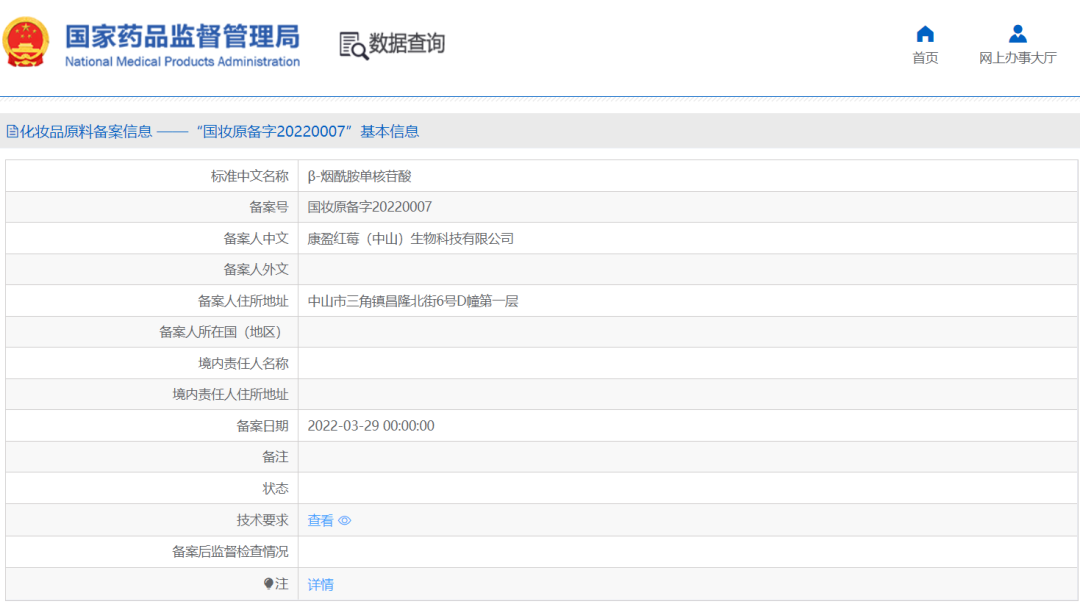This screenshot has height=604, width=1080.
Task: Click the β-烟酰胺单核苷酸 name cell
Action: (x=688, y=176)
